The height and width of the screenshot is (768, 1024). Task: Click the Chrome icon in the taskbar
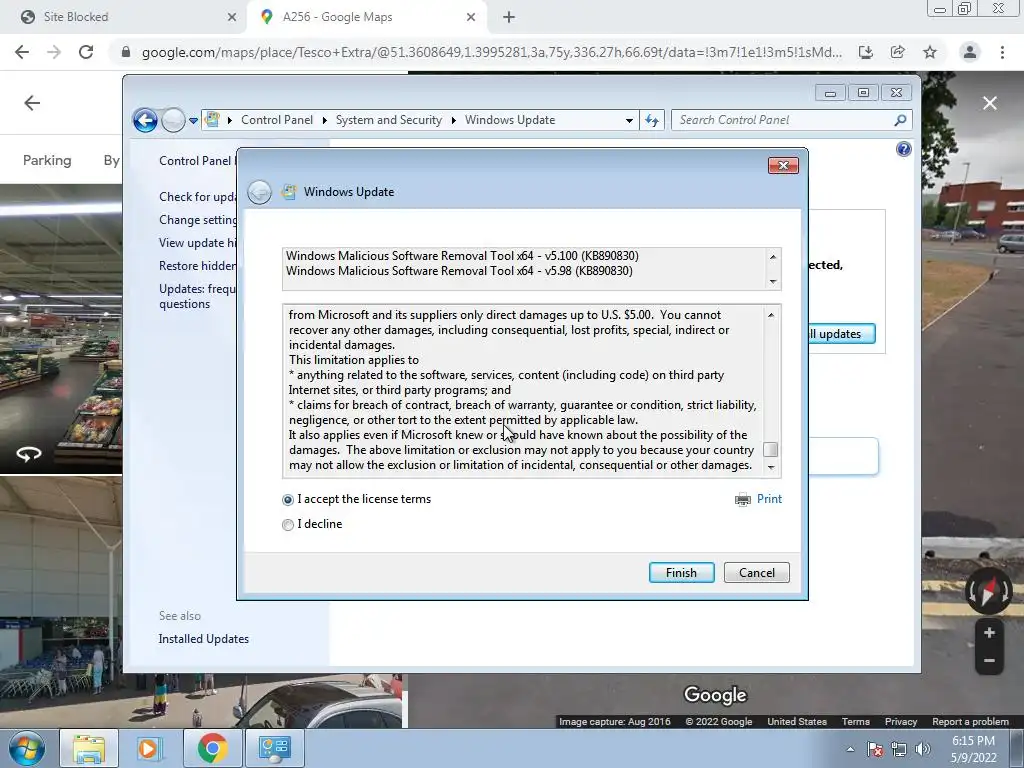pos(212,748)
